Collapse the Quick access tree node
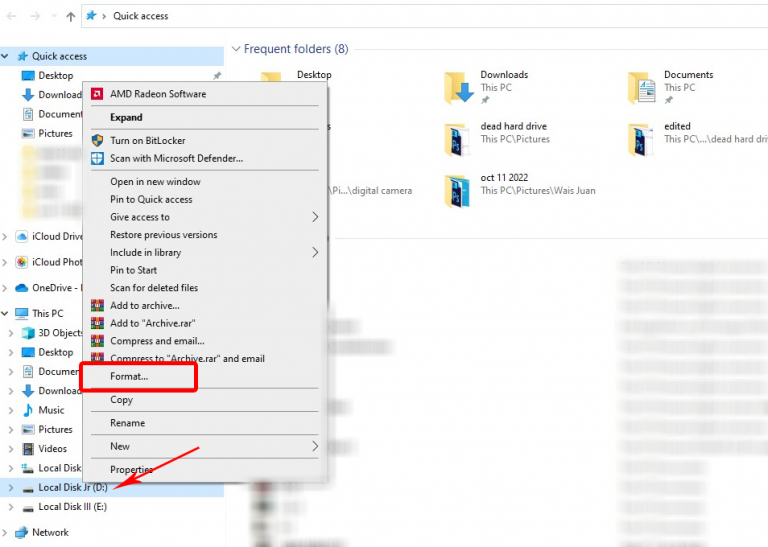The height and width of the screenshot is (547, 768). 5,56
